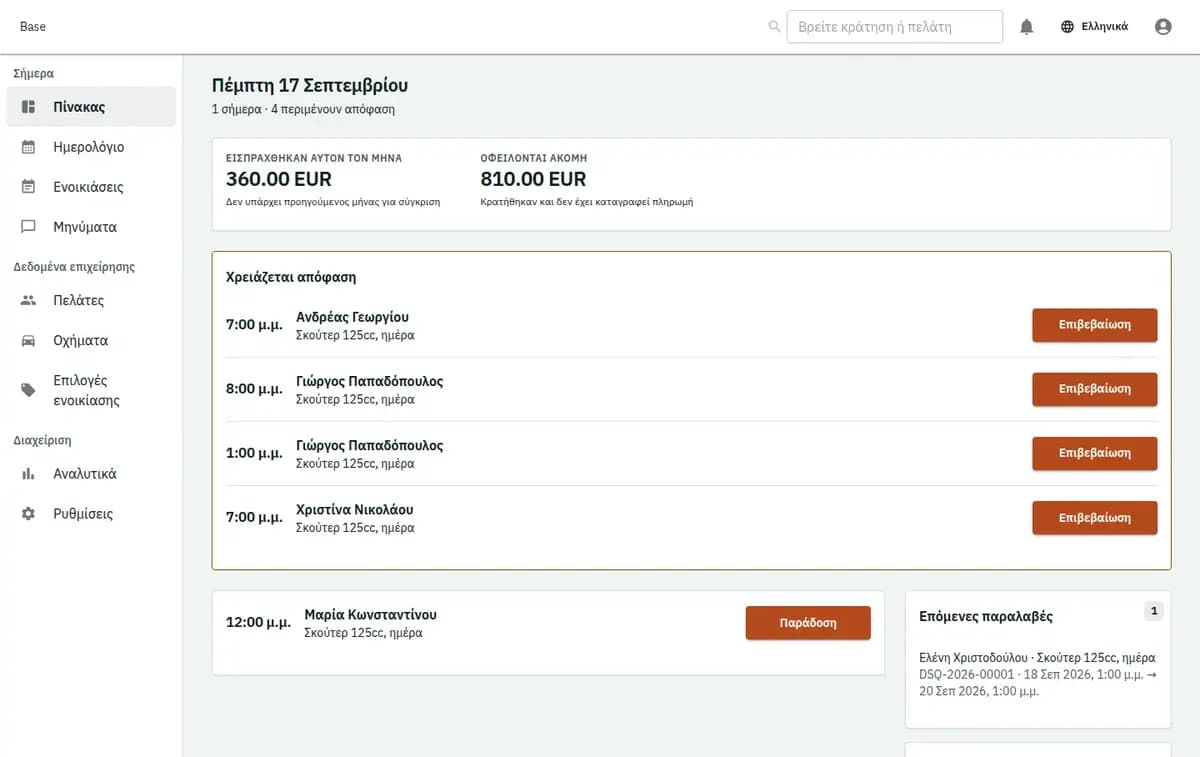Open Οχήματα using the car icon
This screenshot has height=757, width=1200.
pyautogui.click(x=29, y=340)
